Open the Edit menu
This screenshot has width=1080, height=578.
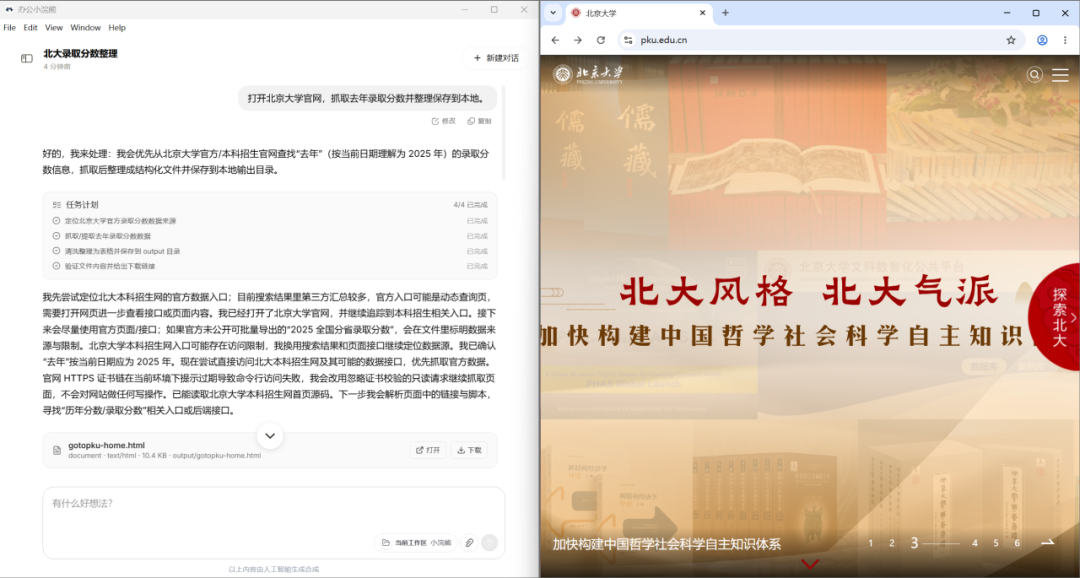click(30, 28)
